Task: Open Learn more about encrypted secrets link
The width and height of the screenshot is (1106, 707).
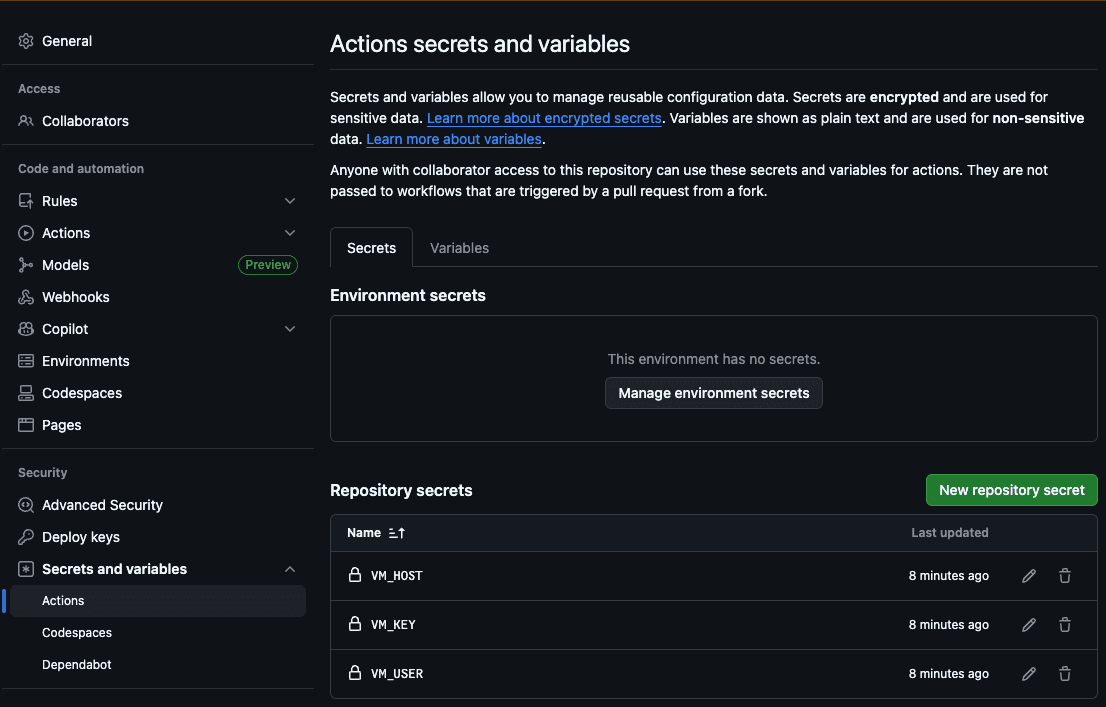Action: point(543,118)
